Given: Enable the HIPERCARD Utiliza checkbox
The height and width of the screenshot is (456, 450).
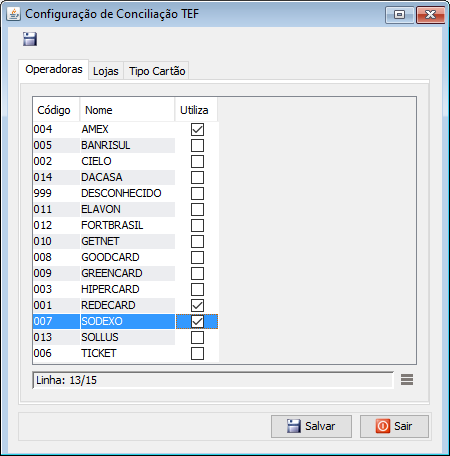Looking at the screenshot, I should pos(197,289).
